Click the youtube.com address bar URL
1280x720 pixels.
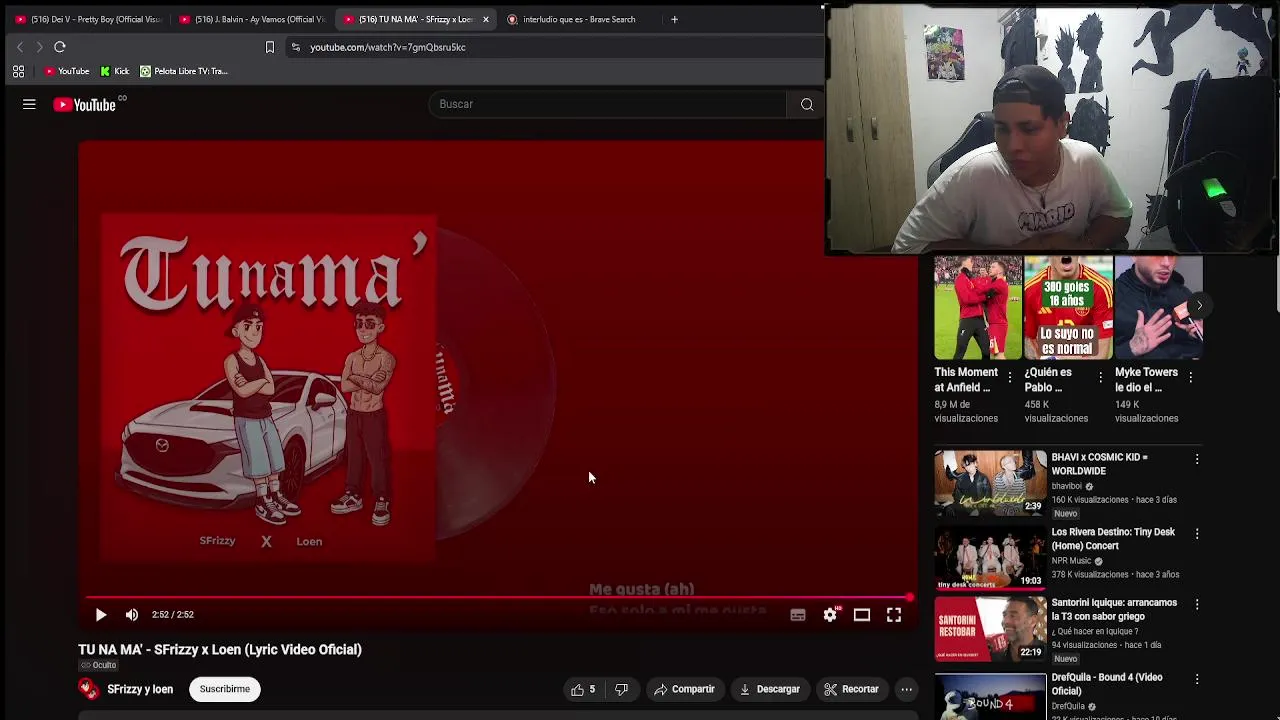(387, 47)
